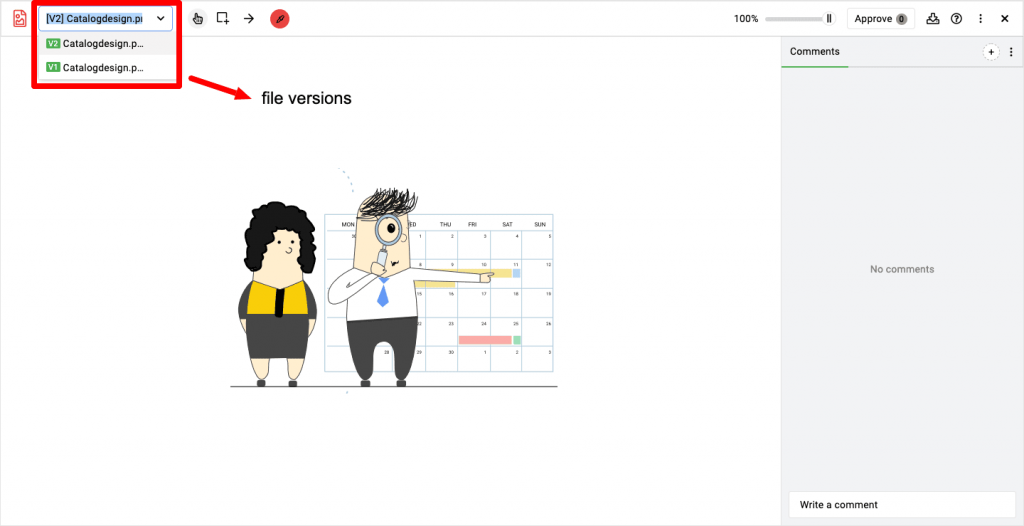The width and height of the screenshot is (1024, 526).
Task: Click the Write a comment field
Action: (902, 504)
